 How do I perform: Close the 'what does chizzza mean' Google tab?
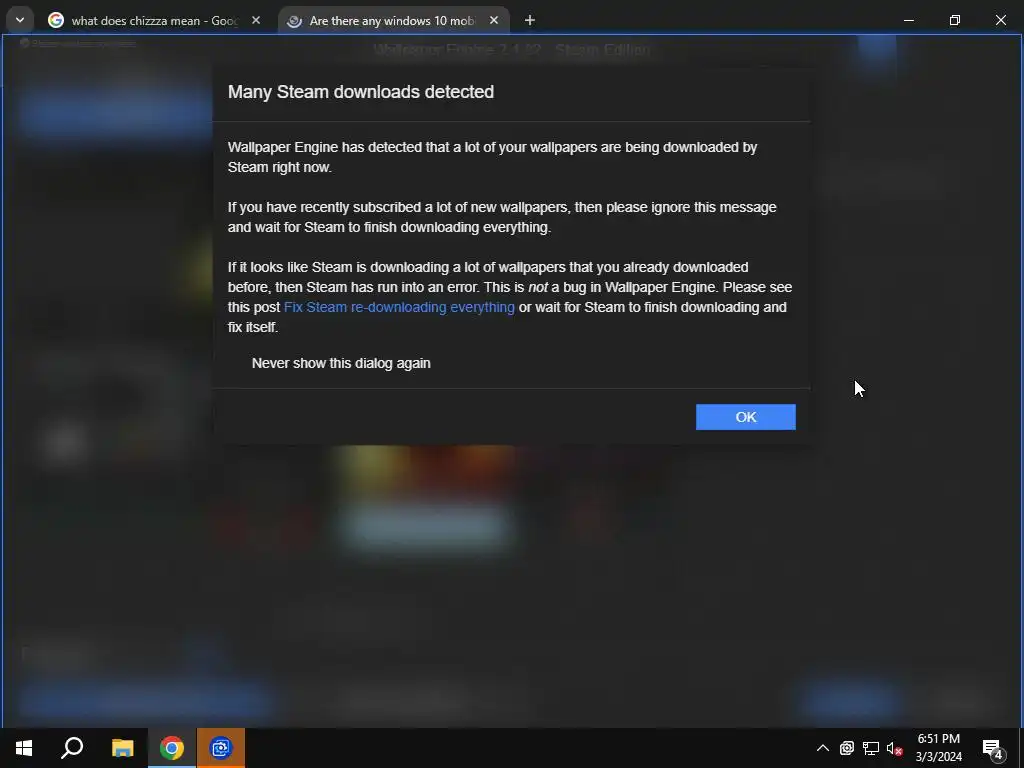click(256, 20)
